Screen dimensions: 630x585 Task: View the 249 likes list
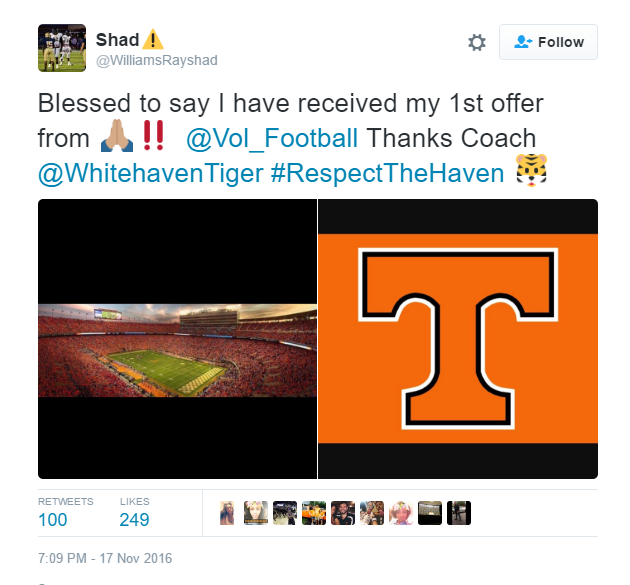pyautogui.click(x=134, y=513)
